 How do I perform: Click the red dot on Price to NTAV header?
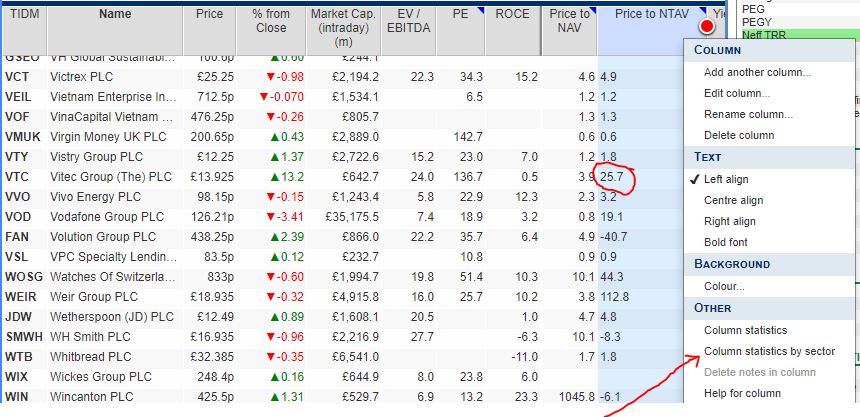click(x=707, y=26)
